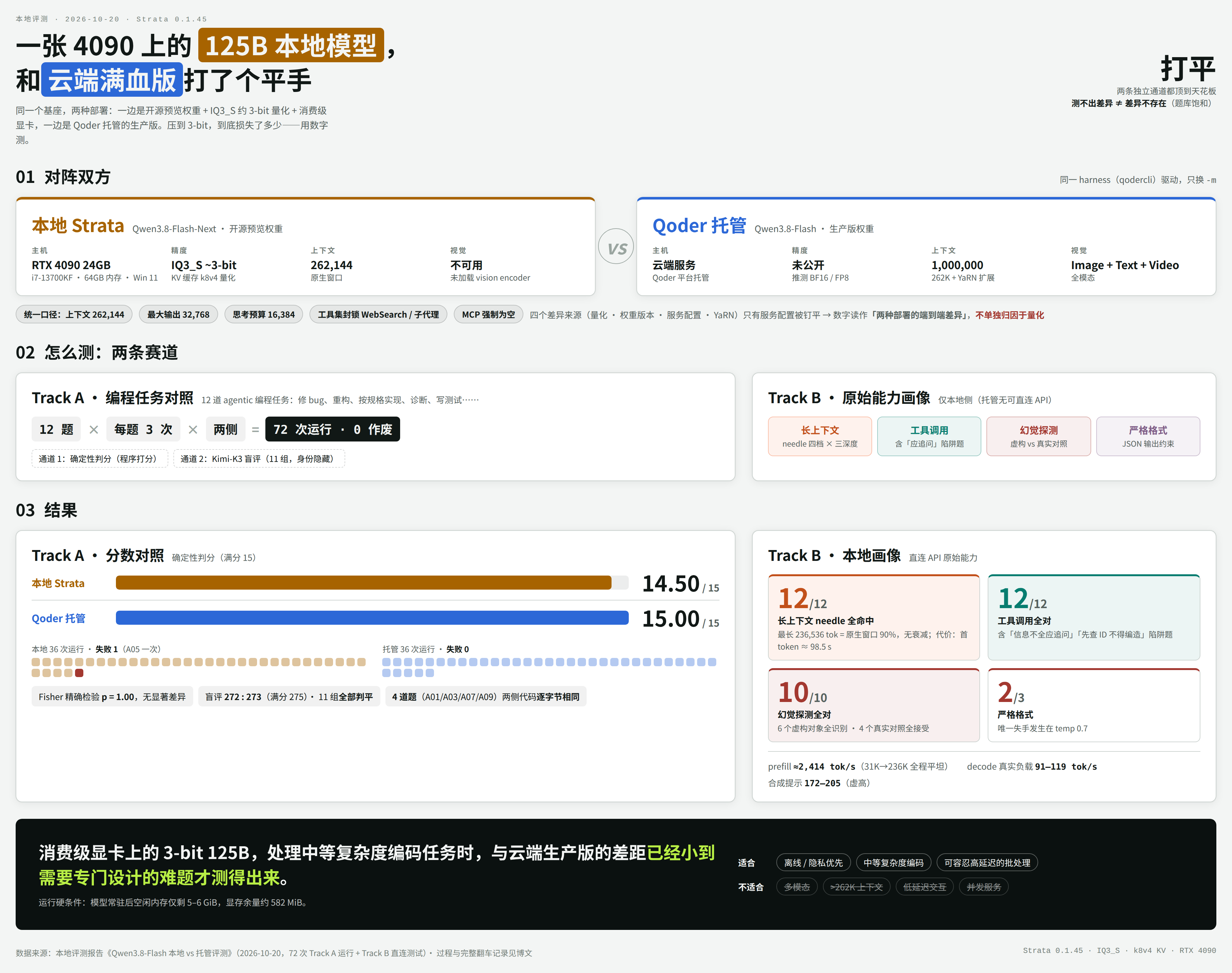Click the 2/3 严格格式 card

coord(1093,705)
